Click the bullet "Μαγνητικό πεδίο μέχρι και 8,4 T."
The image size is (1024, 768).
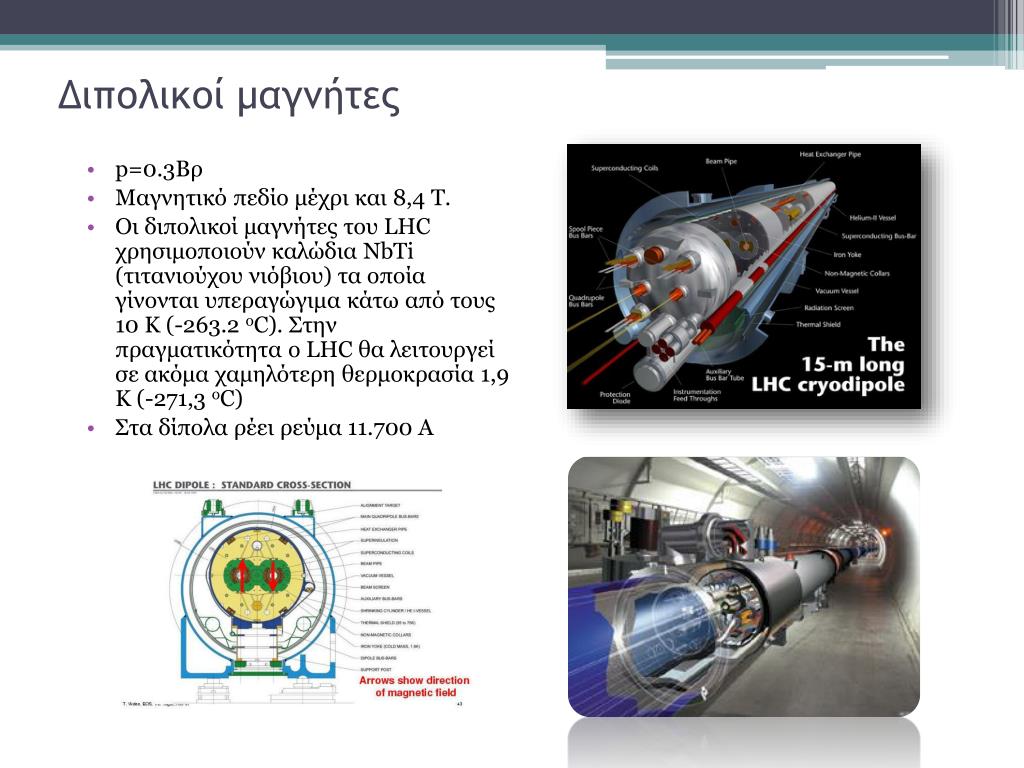tap(283, 197)
